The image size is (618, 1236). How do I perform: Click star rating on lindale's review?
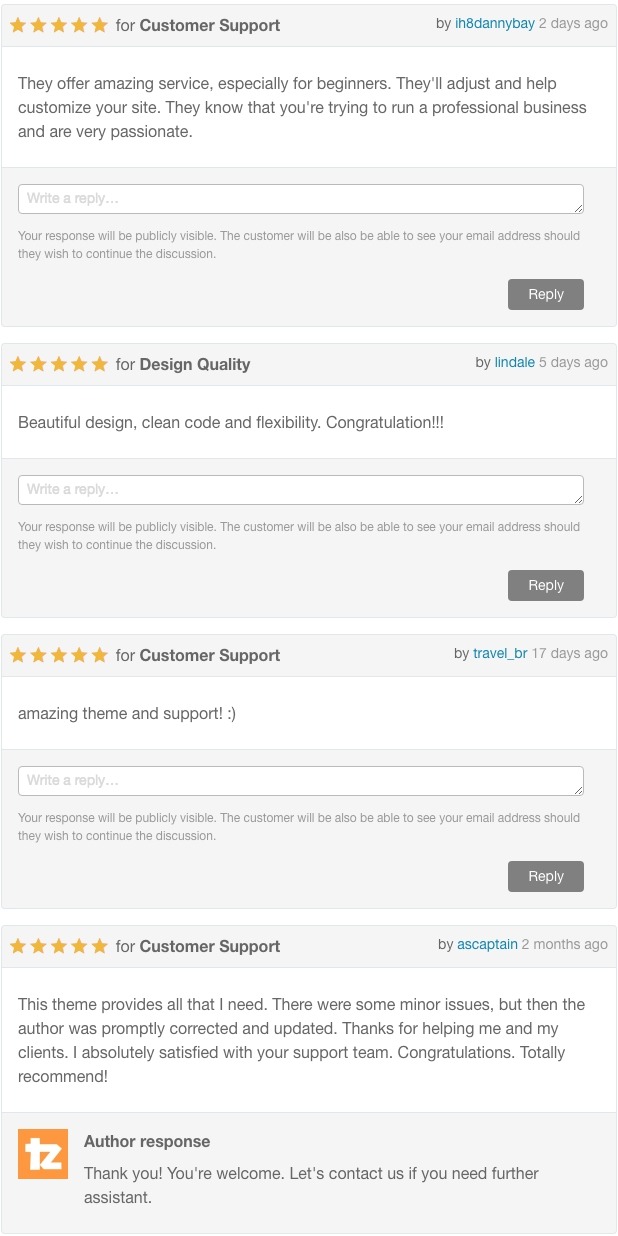pyautogui.click(x=59, y=364)
